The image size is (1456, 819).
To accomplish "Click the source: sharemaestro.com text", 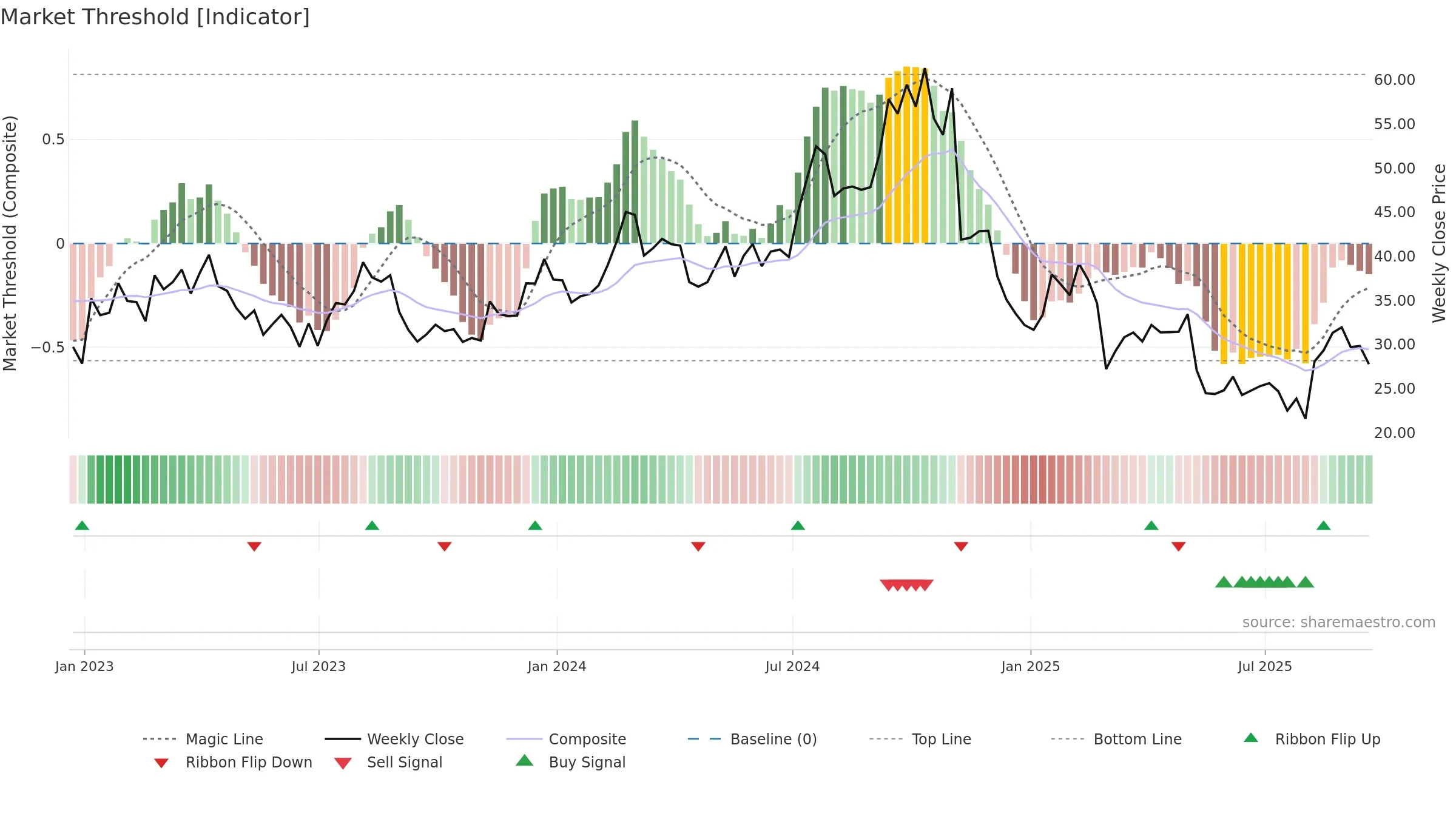I will [1339, 622].
